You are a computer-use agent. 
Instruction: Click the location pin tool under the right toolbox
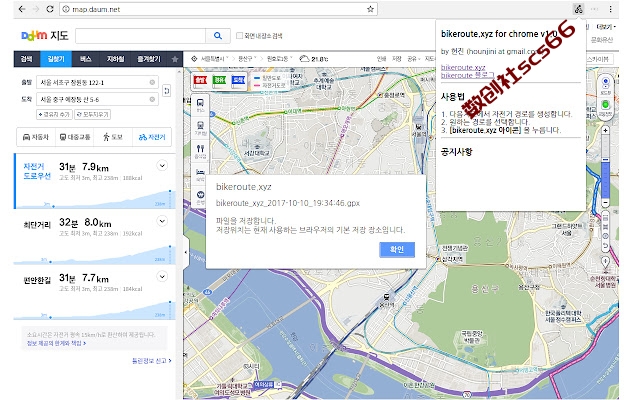click(x=606, y=262)
